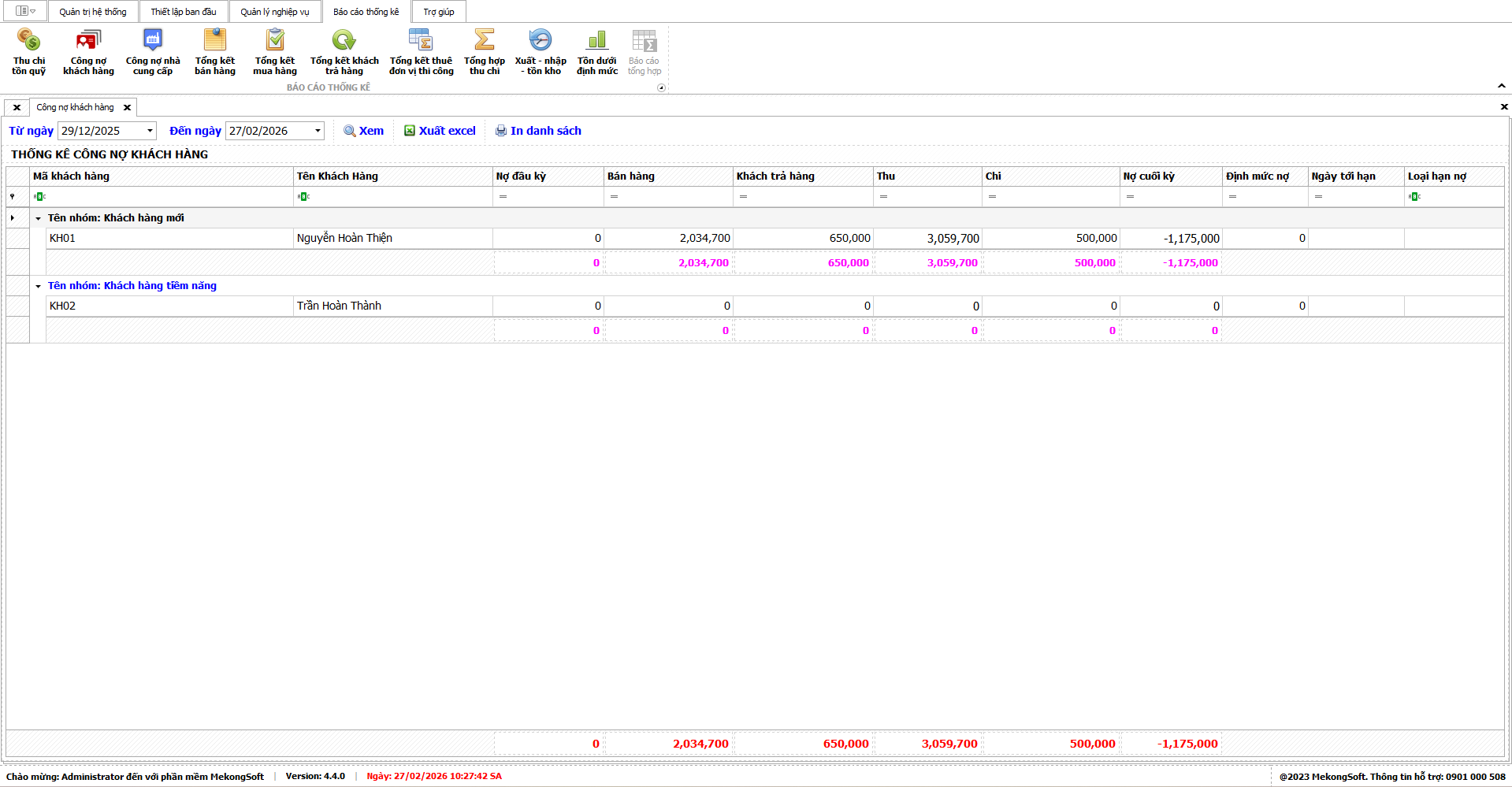Open the Từ ngày date dropdown
1512x787 pixels.
[x=150, y=131]
